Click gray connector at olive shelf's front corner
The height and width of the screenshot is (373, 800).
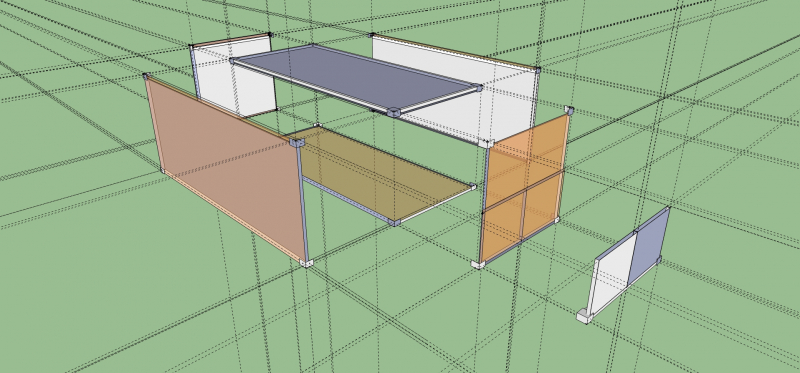click(x=394, y=222)
